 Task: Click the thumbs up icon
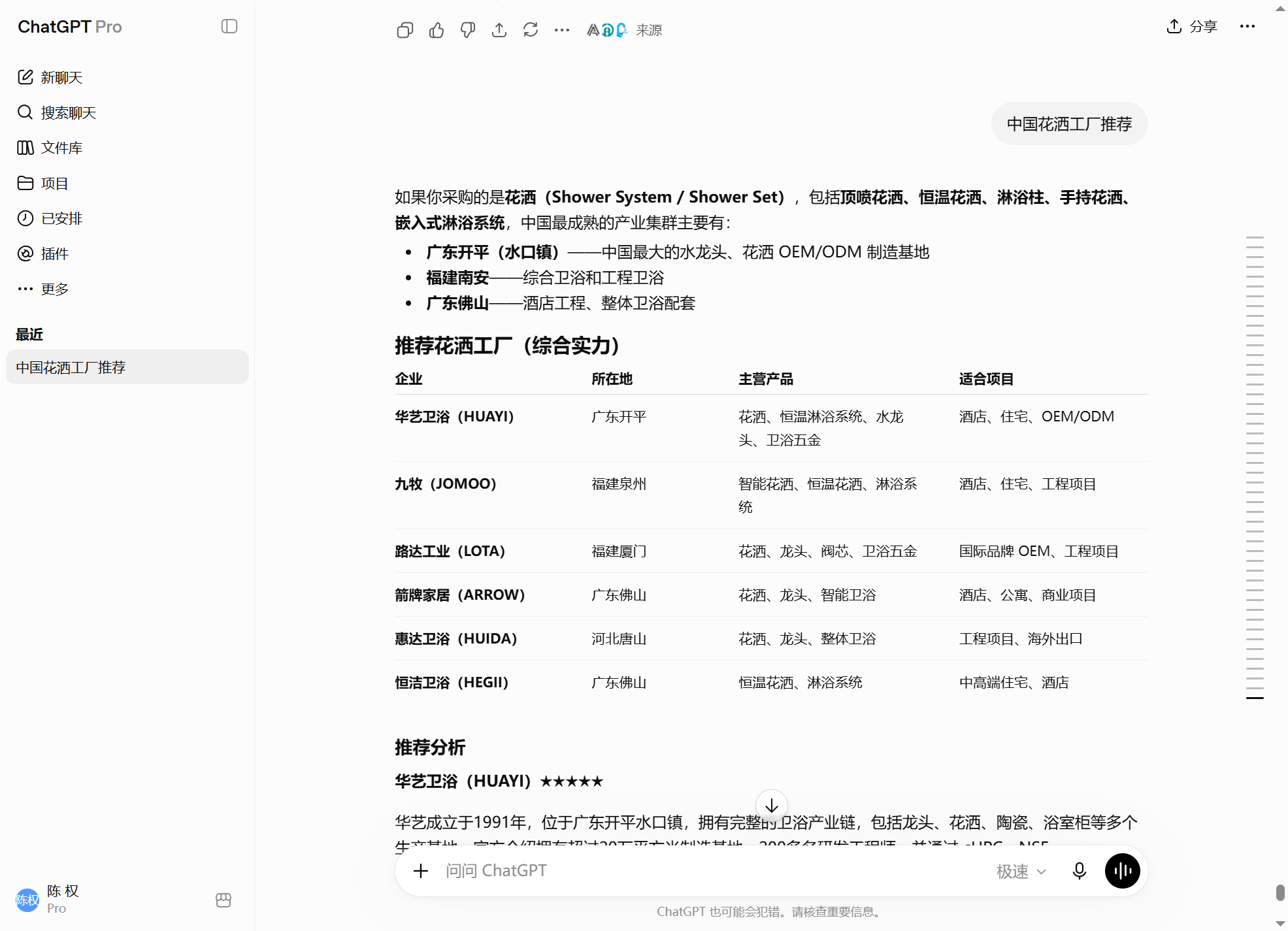[437, 30]
